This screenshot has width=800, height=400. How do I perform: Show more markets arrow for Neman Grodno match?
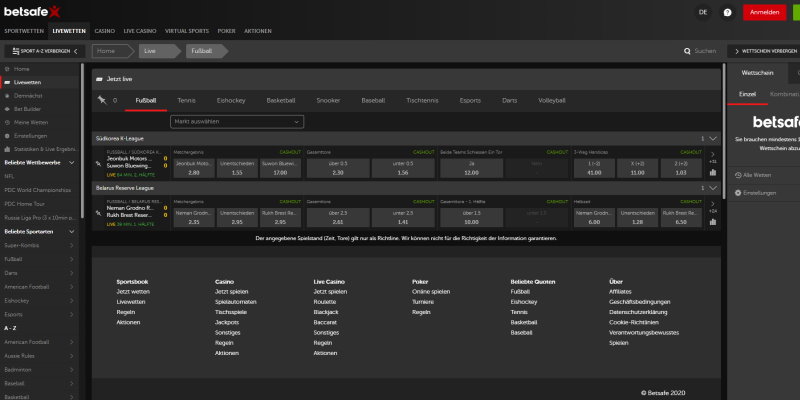(713, 204)
